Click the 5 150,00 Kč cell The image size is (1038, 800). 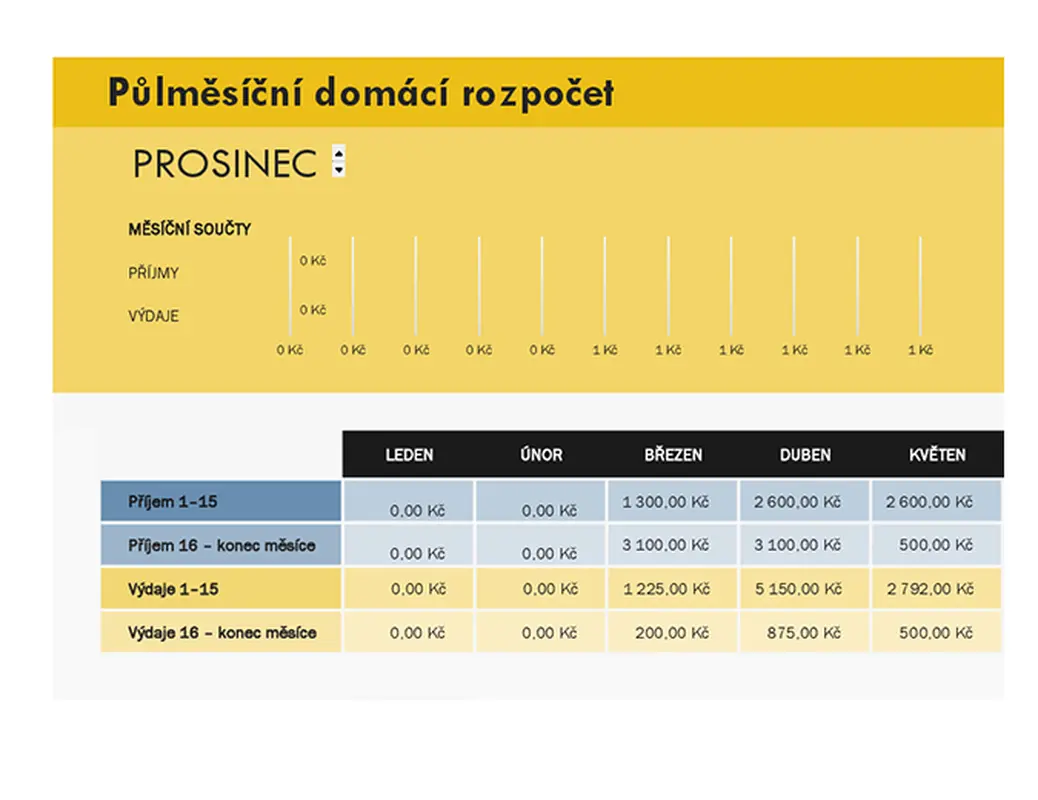click(805, 589)
